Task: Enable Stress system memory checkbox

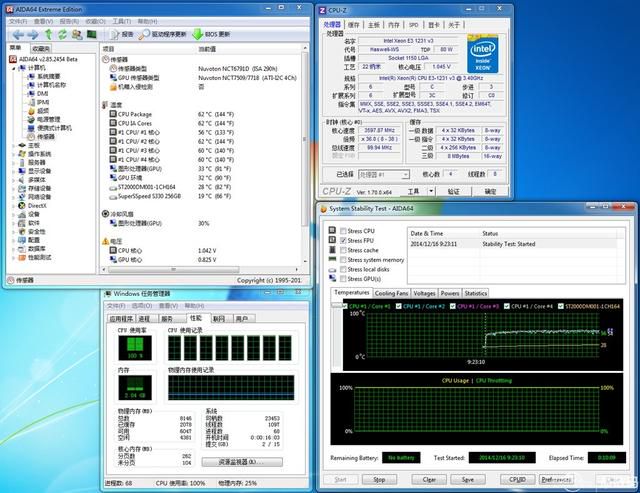Action: [x=343, y=260]
